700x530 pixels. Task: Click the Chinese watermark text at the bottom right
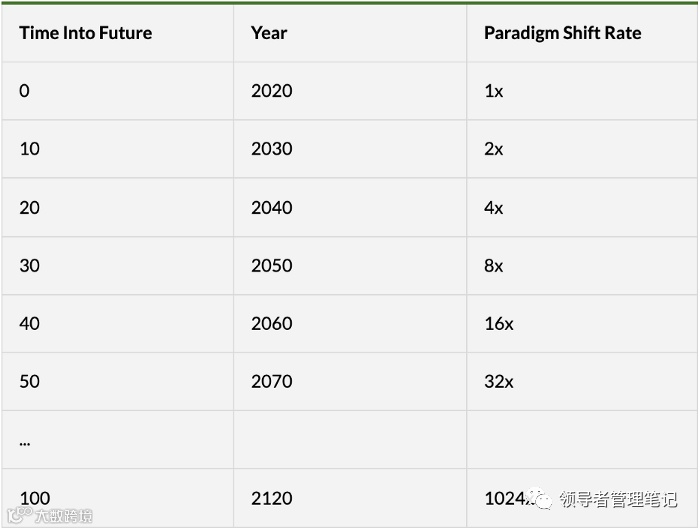pos(618,499)
